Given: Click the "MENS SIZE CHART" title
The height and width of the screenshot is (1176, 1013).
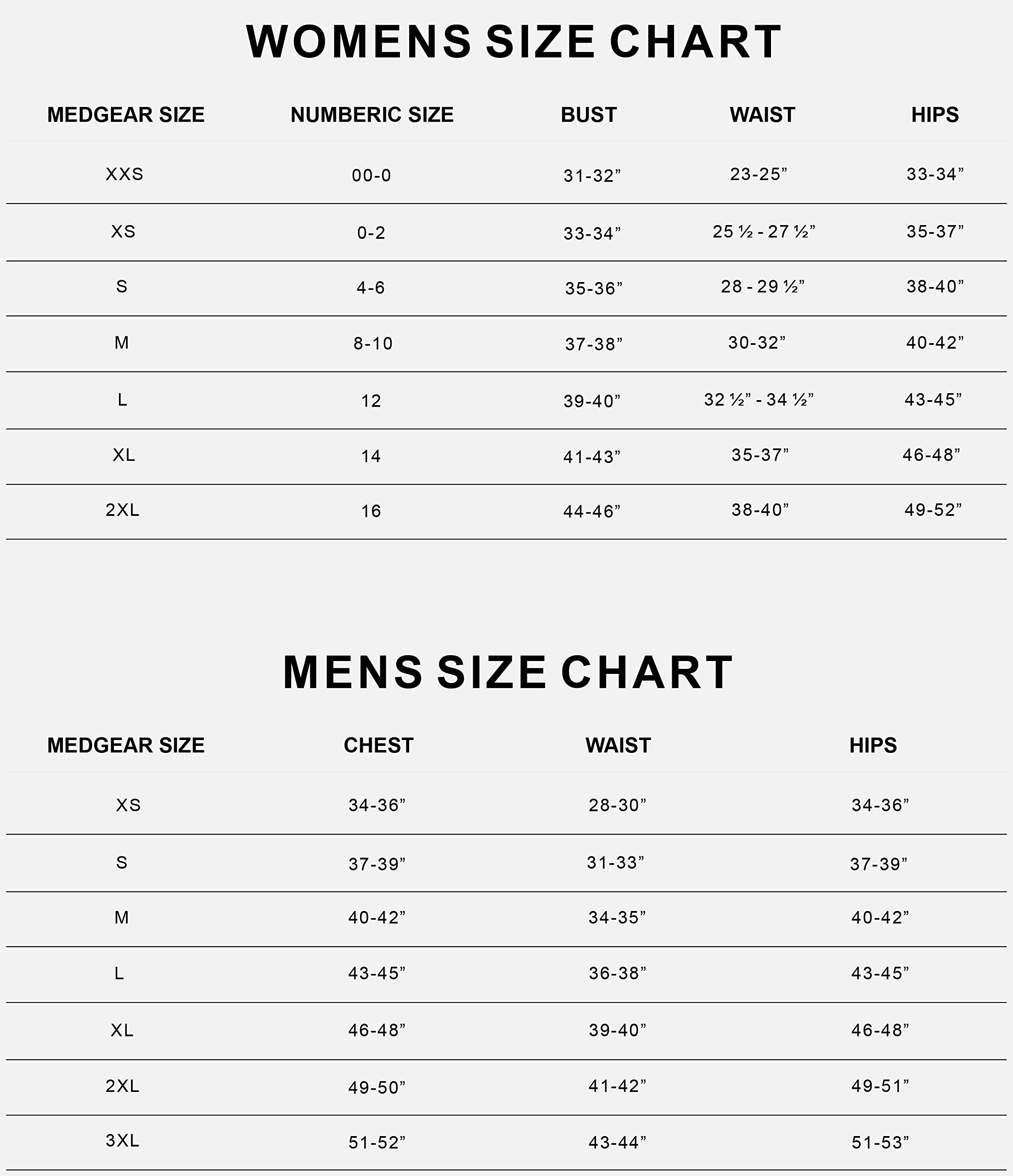Looking at the screenshot, I should click(508, 673).
